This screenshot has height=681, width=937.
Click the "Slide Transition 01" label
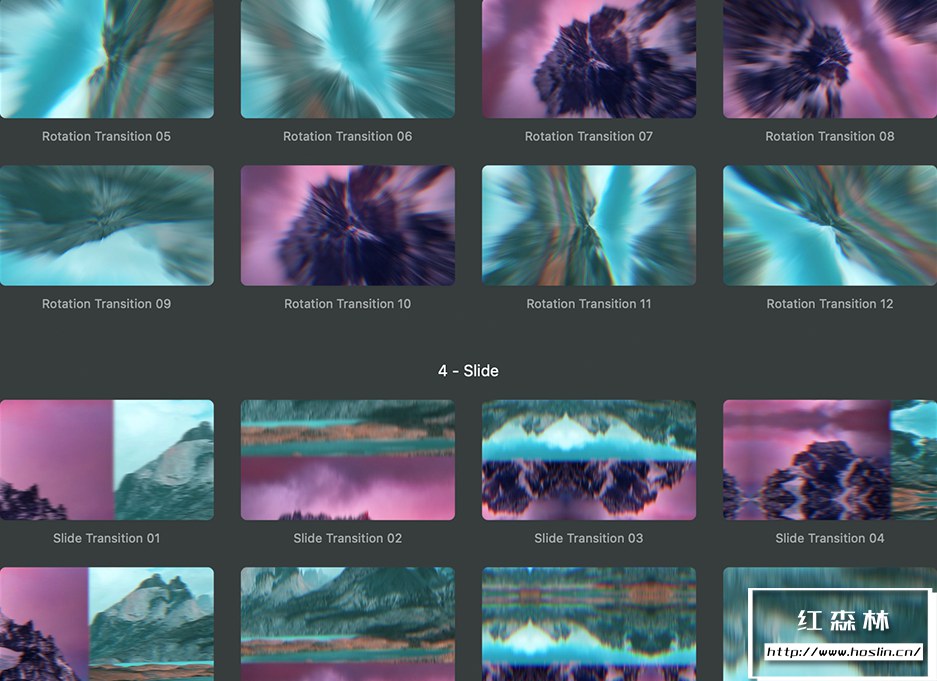(x=106, y=538)
